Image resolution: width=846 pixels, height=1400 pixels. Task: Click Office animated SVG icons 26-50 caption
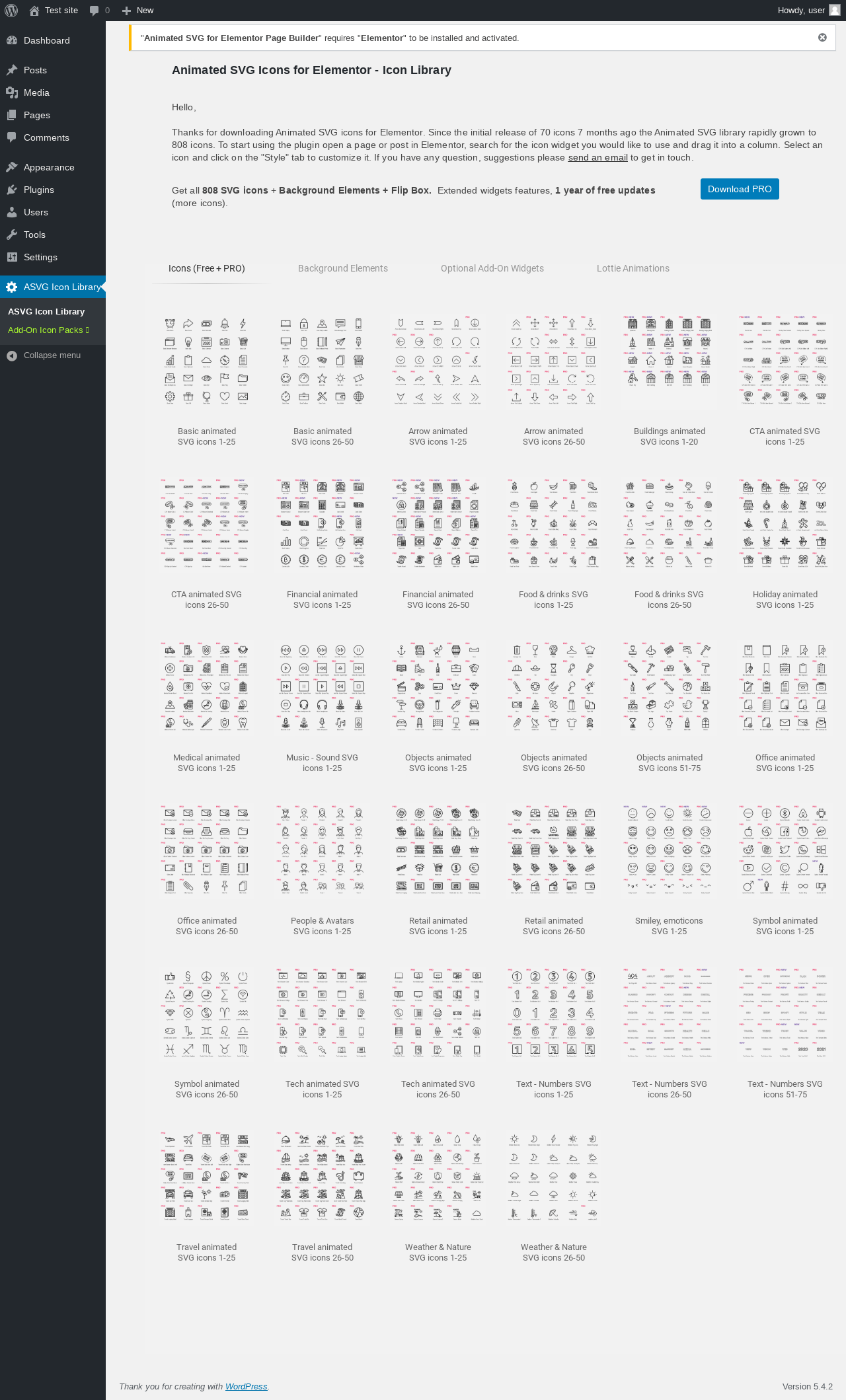pos(207,926)
